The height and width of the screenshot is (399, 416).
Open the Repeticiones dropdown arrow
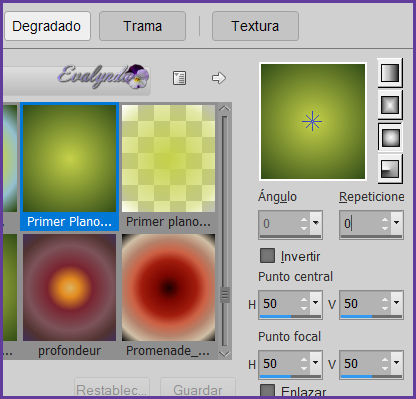coord(397,222)
